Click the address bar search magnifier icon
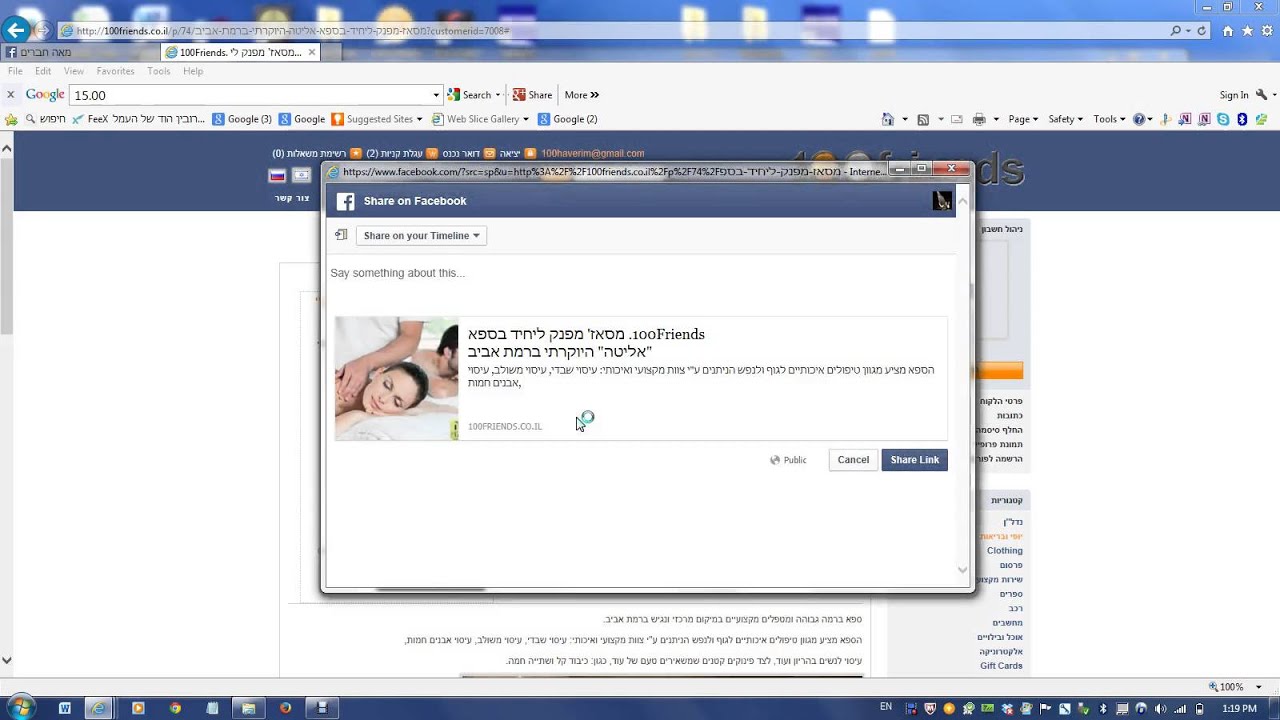 (1176, 31)
